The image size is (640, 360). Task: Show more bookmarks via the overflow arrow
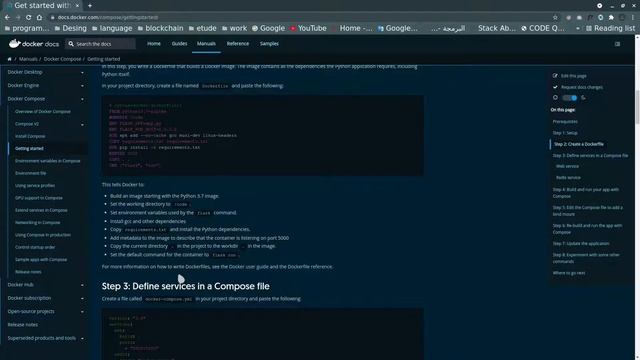click(x=578, y=28)
